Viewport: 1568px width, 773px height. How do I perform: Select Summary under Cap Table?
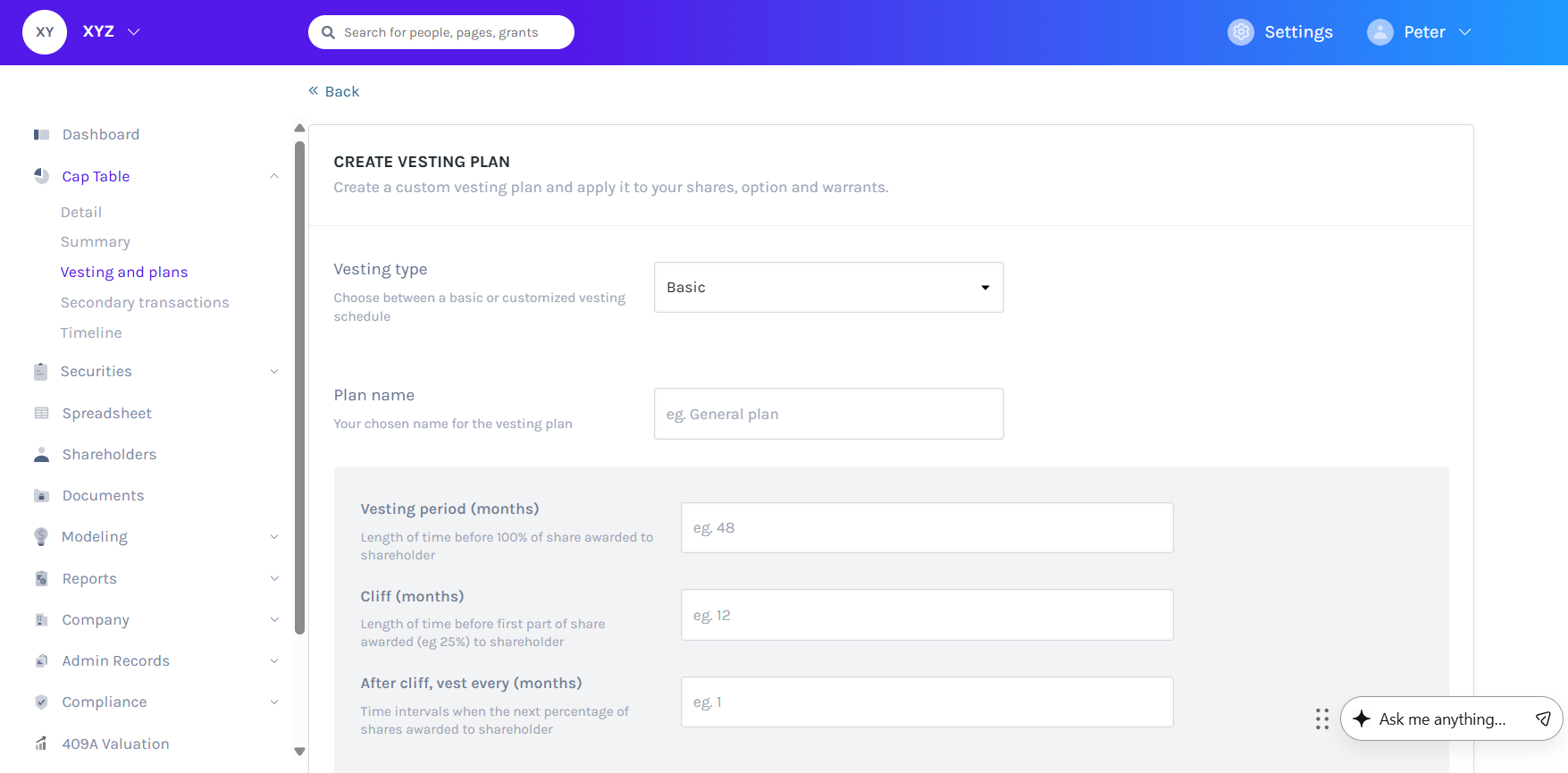click(96, 242)
